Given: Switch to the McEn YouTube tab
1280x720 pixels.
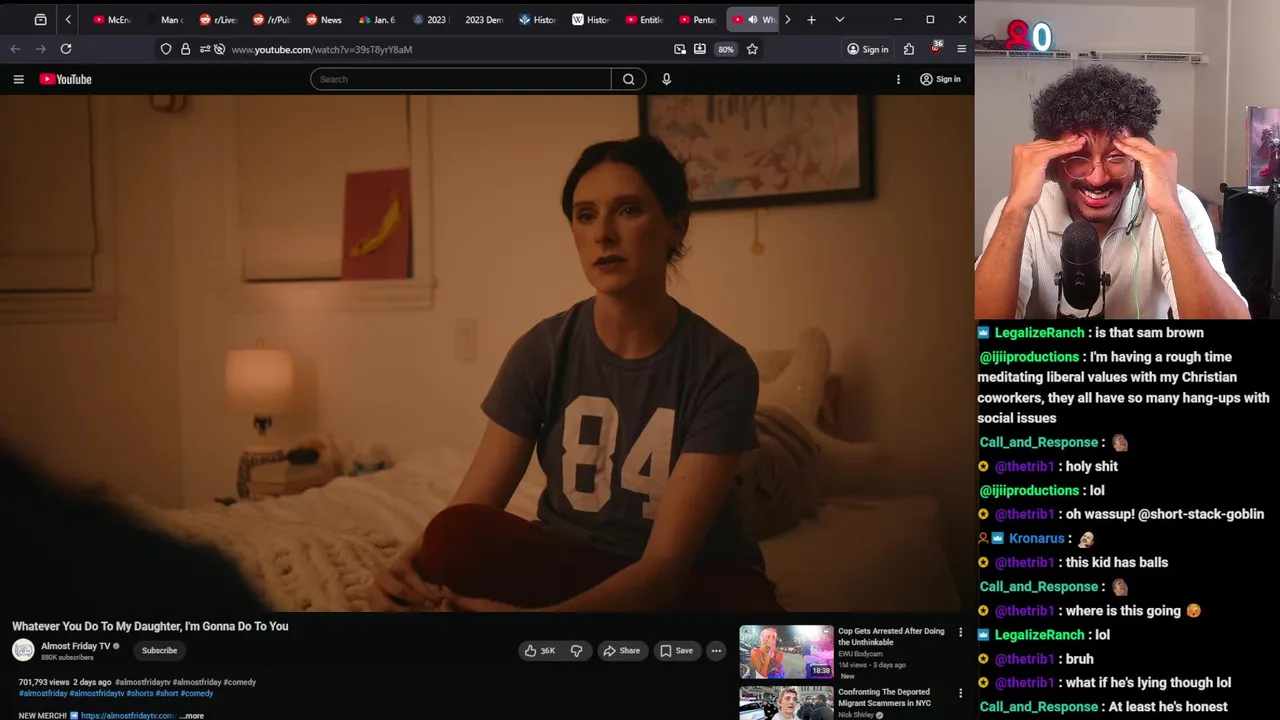Looking at the screenshot, I should pos(111,19).
